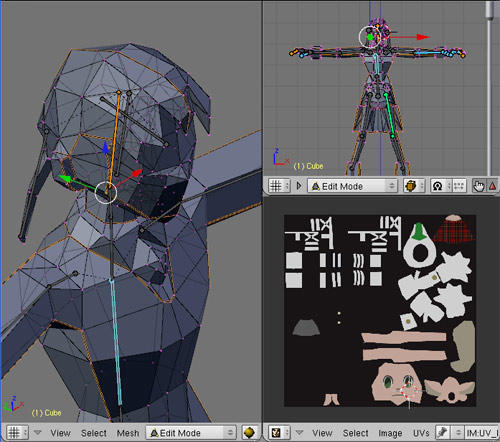Click the yellow solid draw type shading icon
This screenshot has height=442, width=500.
pyautogui.click(x=250, y=433)
